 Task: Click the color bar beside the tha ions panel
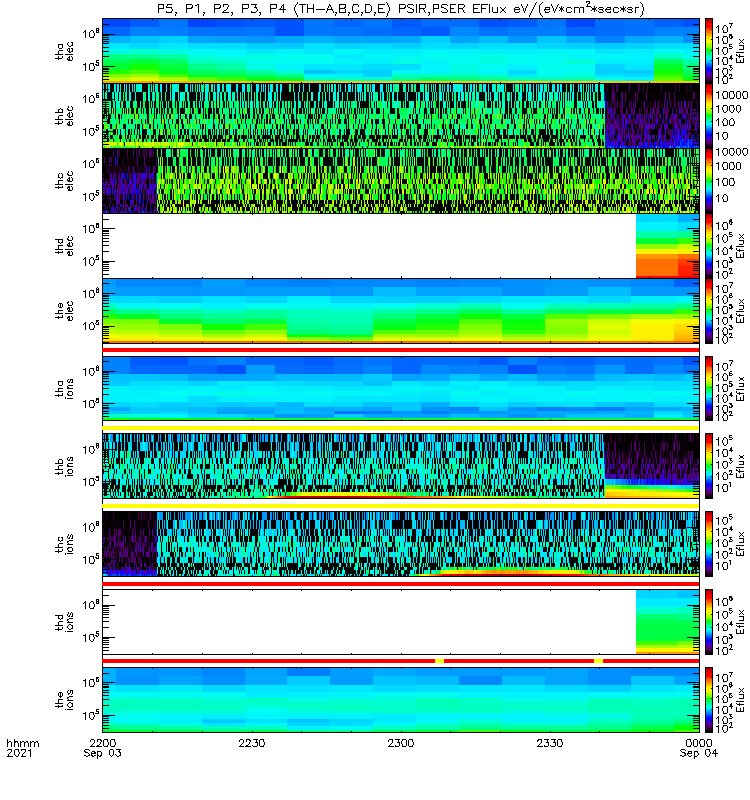[x=709, y=388]
